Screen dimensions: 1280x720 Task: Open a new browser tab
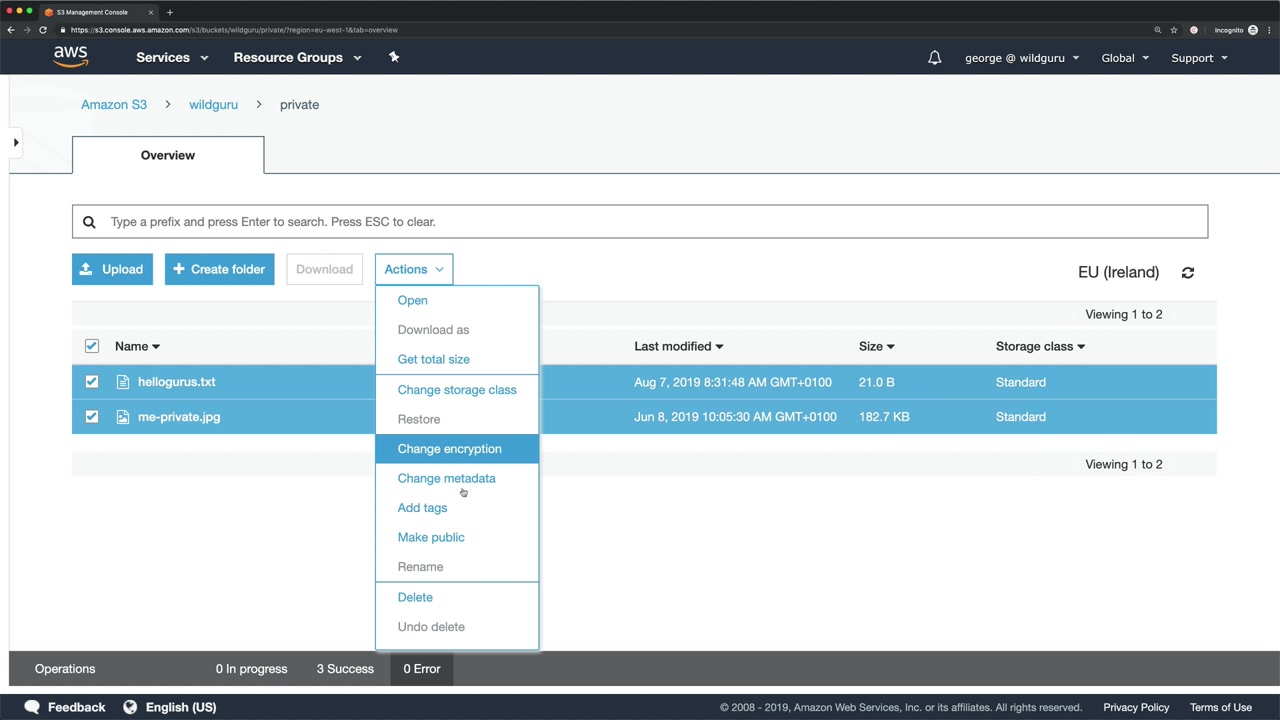pos(170,12)
